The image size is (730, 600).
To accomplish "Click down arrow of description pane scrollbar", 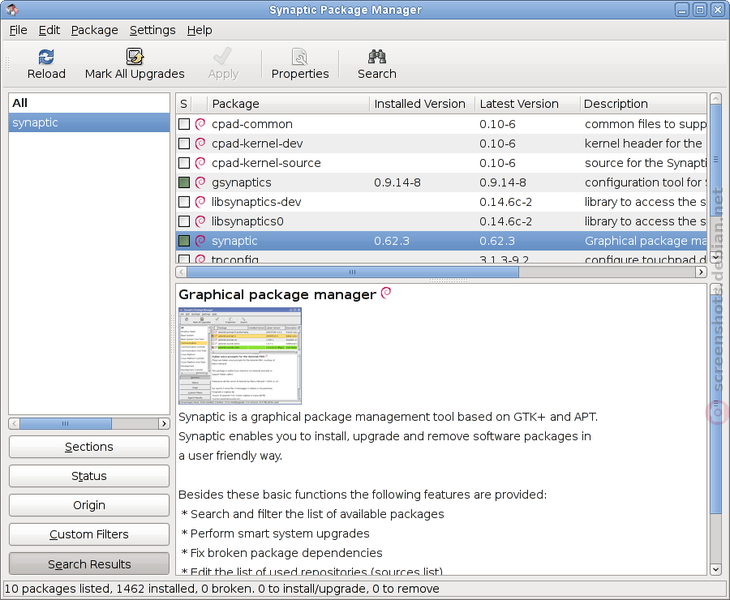I will (716, 569).
